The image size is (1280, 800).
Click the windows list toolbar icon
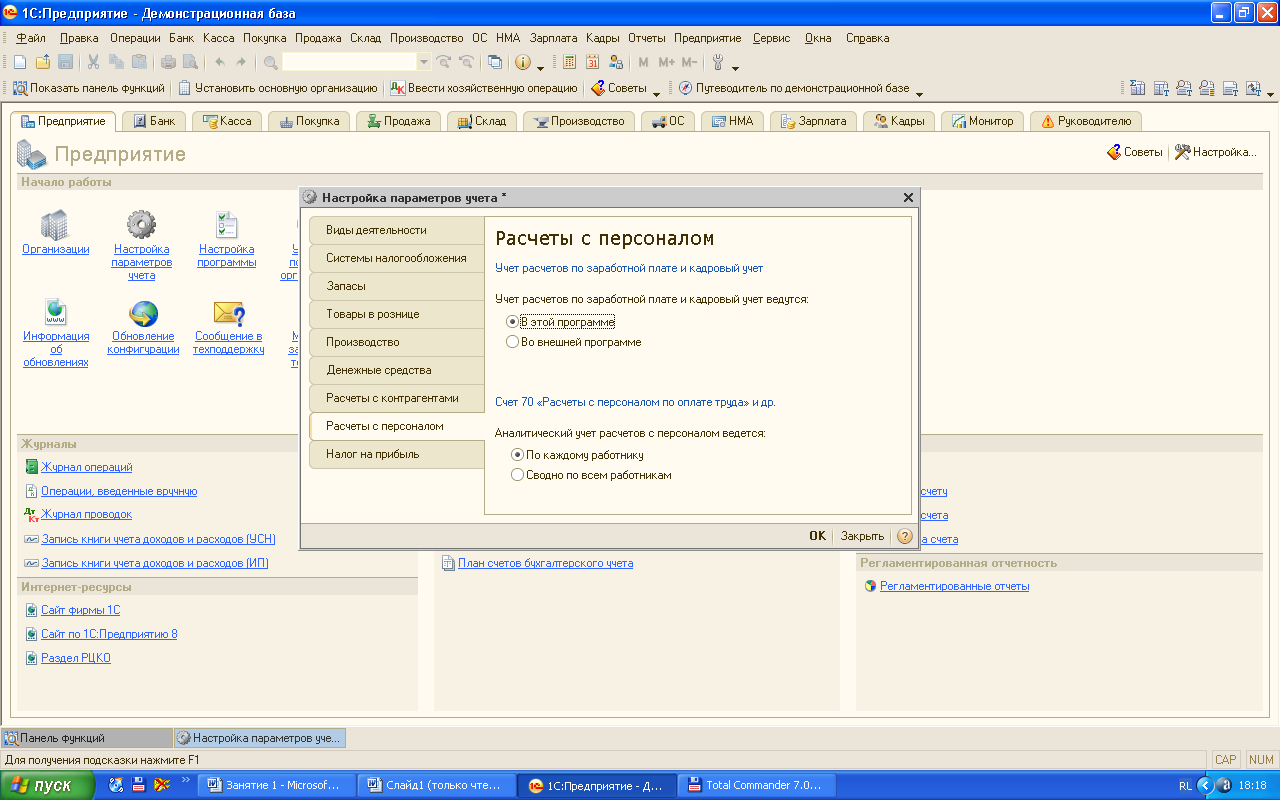495,62
